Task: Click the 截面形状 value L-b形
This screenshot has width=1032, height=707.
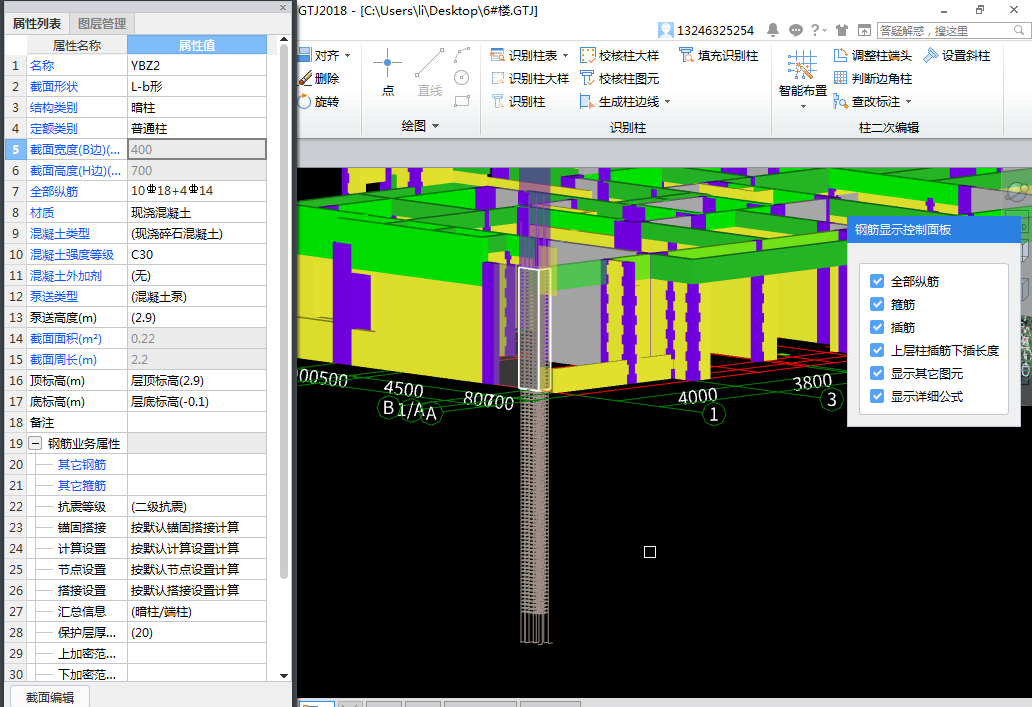Action: [197, 86]
